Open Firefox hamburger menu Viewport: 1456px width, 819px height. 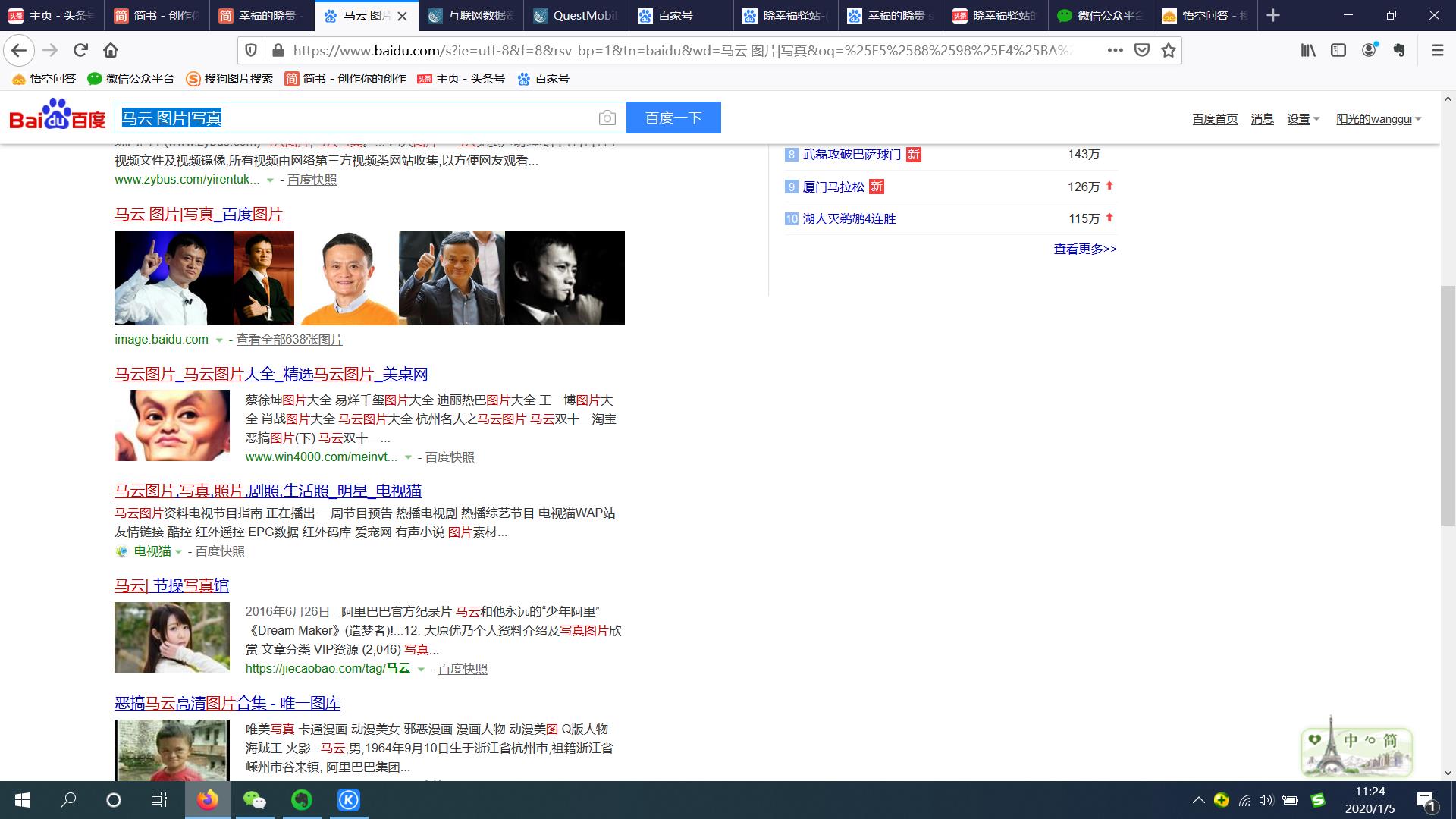(1437, 50)
